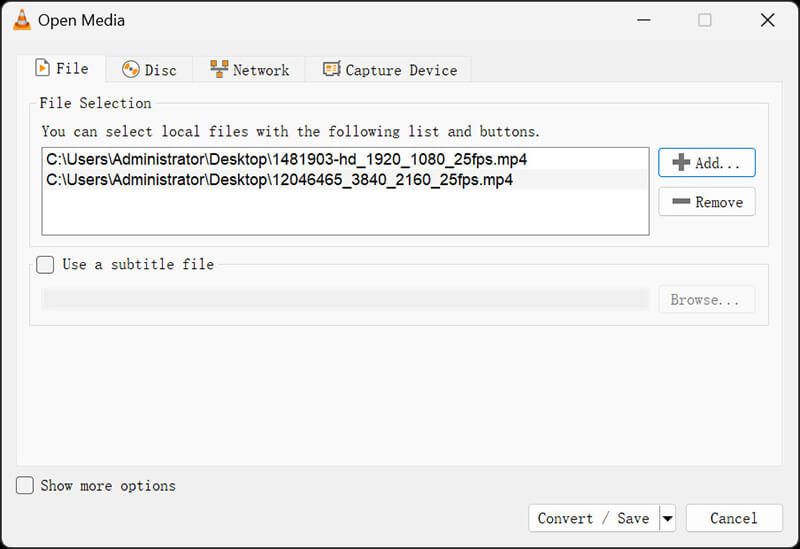
Task: Click the Remove button
Action: (x=707, y=202)
